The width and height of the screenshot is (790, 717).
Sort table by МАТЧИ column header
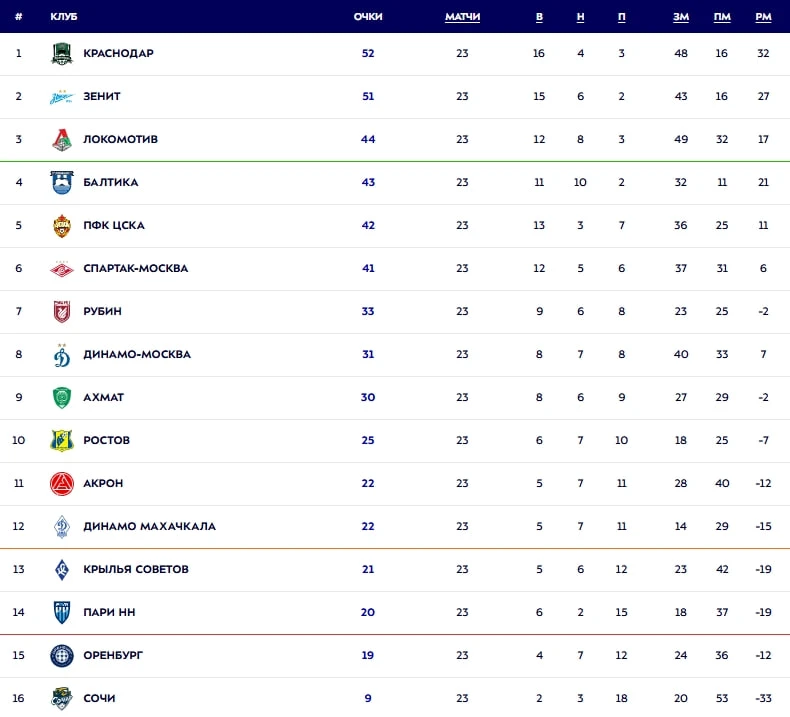(x=462, y=17)
